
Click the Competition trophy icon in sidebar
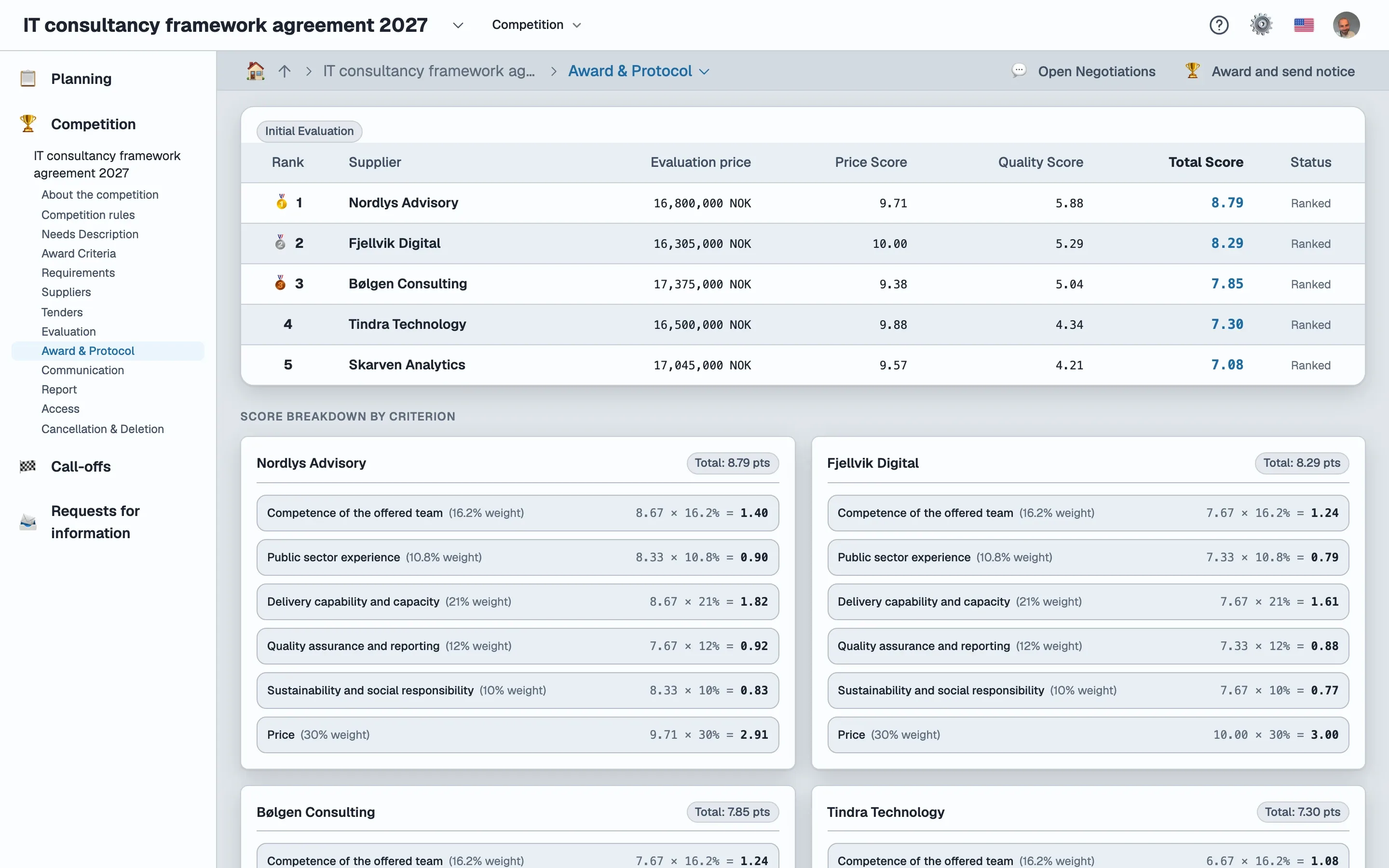click(x=27, y=123)
